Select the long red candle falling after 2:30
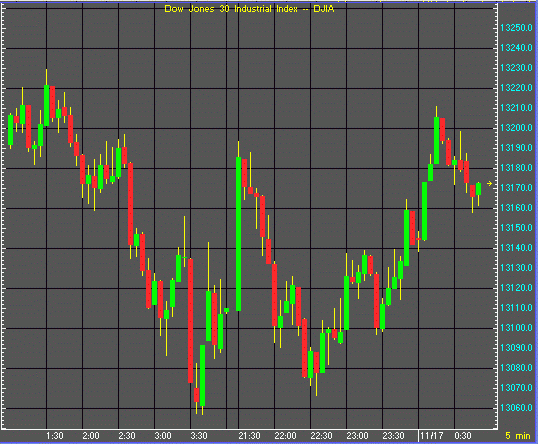This screenshot has height=444, width=538. click(130, 204)
